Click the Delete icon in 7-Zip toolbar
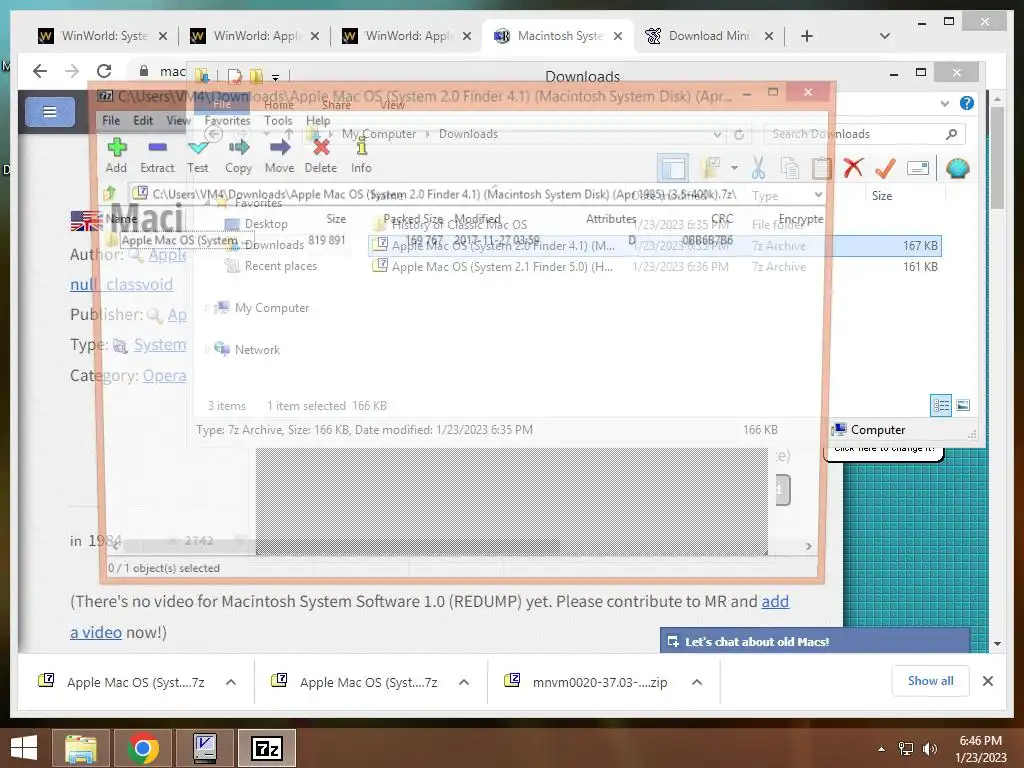Image resolution: width=1024 pixels, height=768 pixels. point(321,148)
